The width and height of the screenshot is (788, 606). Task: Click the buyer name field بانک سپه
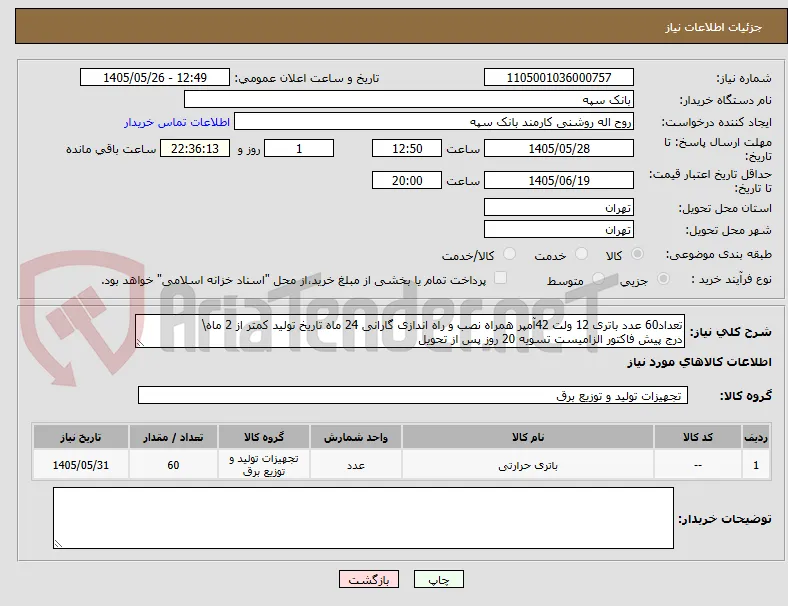coord(409,99)
